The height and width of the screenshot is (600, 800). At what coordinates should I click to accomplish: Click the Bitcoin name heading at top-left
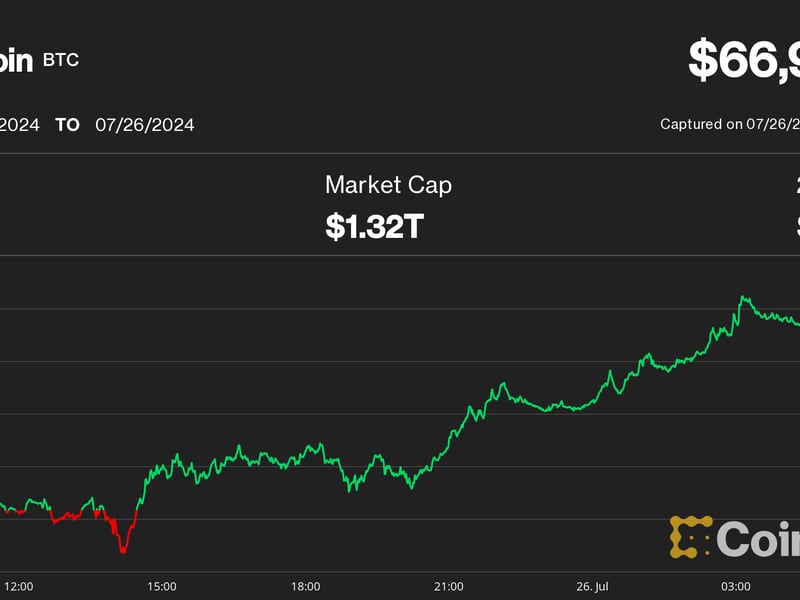click(x=15, y=60)
